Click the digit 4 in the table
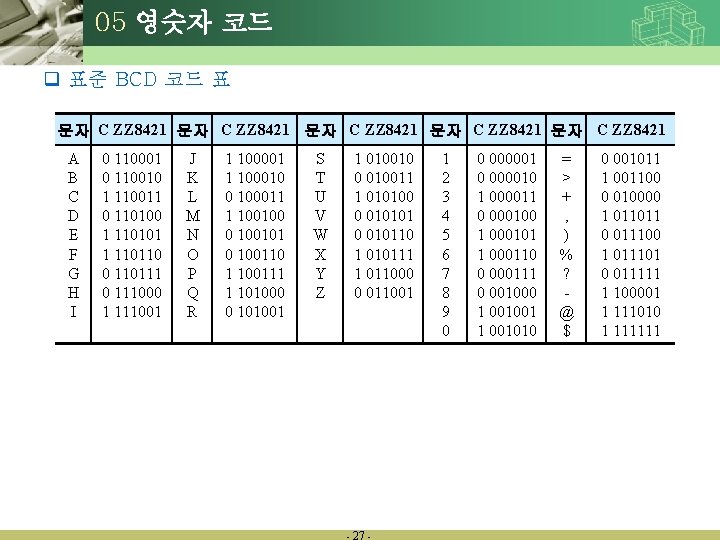 pos(445,216)
